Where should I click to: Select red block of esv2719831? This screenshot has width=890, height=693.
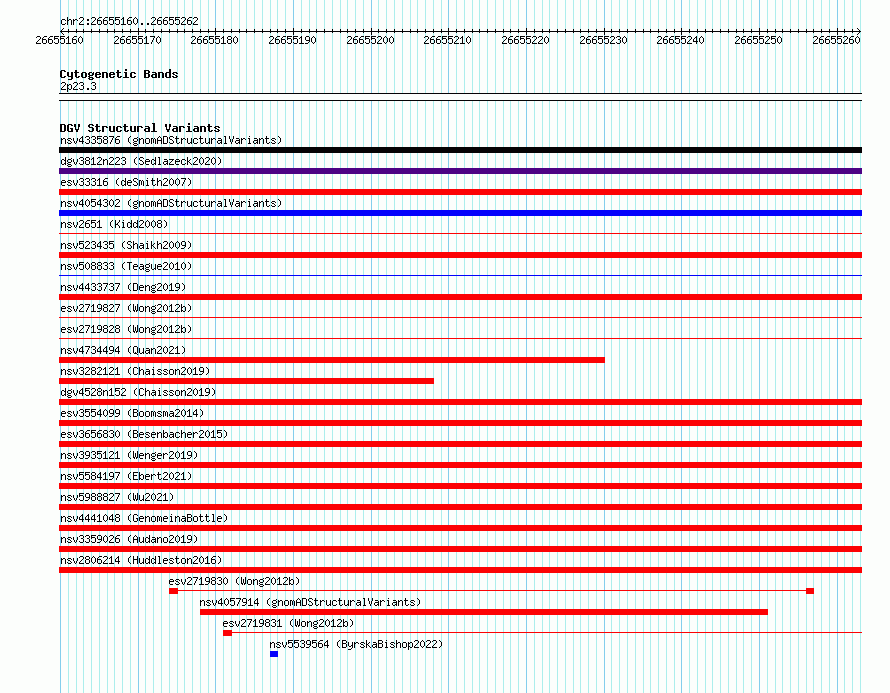click(228, 633)
